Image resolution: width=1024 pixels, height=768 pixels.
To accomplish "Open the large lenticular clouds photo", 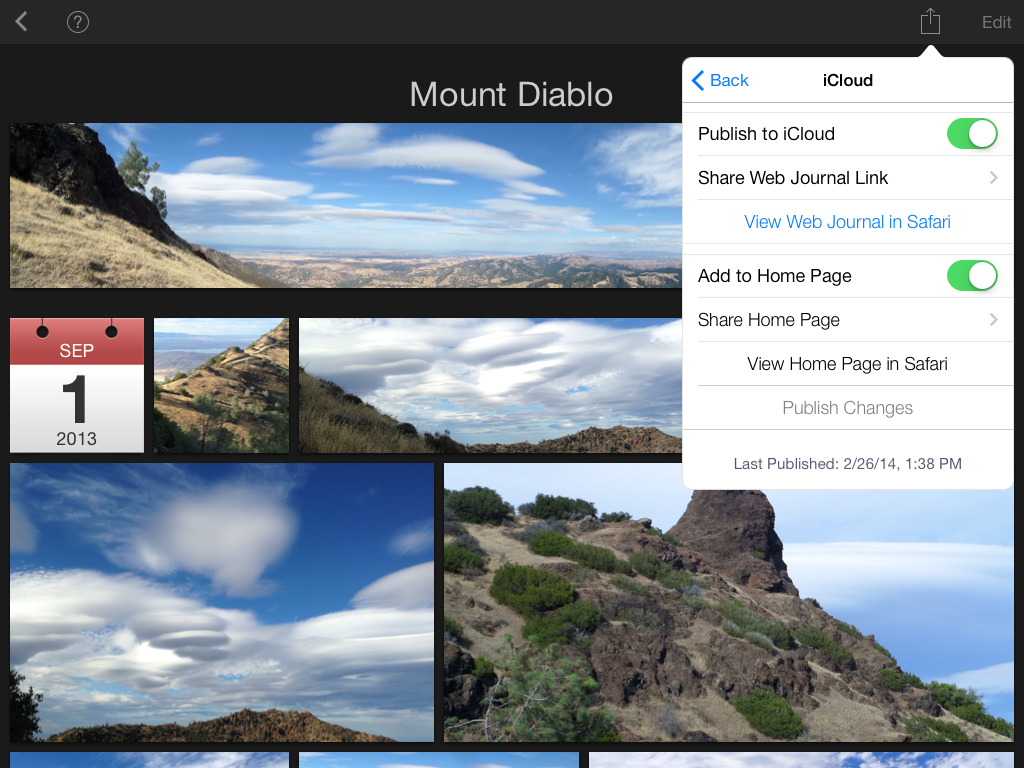I will [x=222, y=602].
